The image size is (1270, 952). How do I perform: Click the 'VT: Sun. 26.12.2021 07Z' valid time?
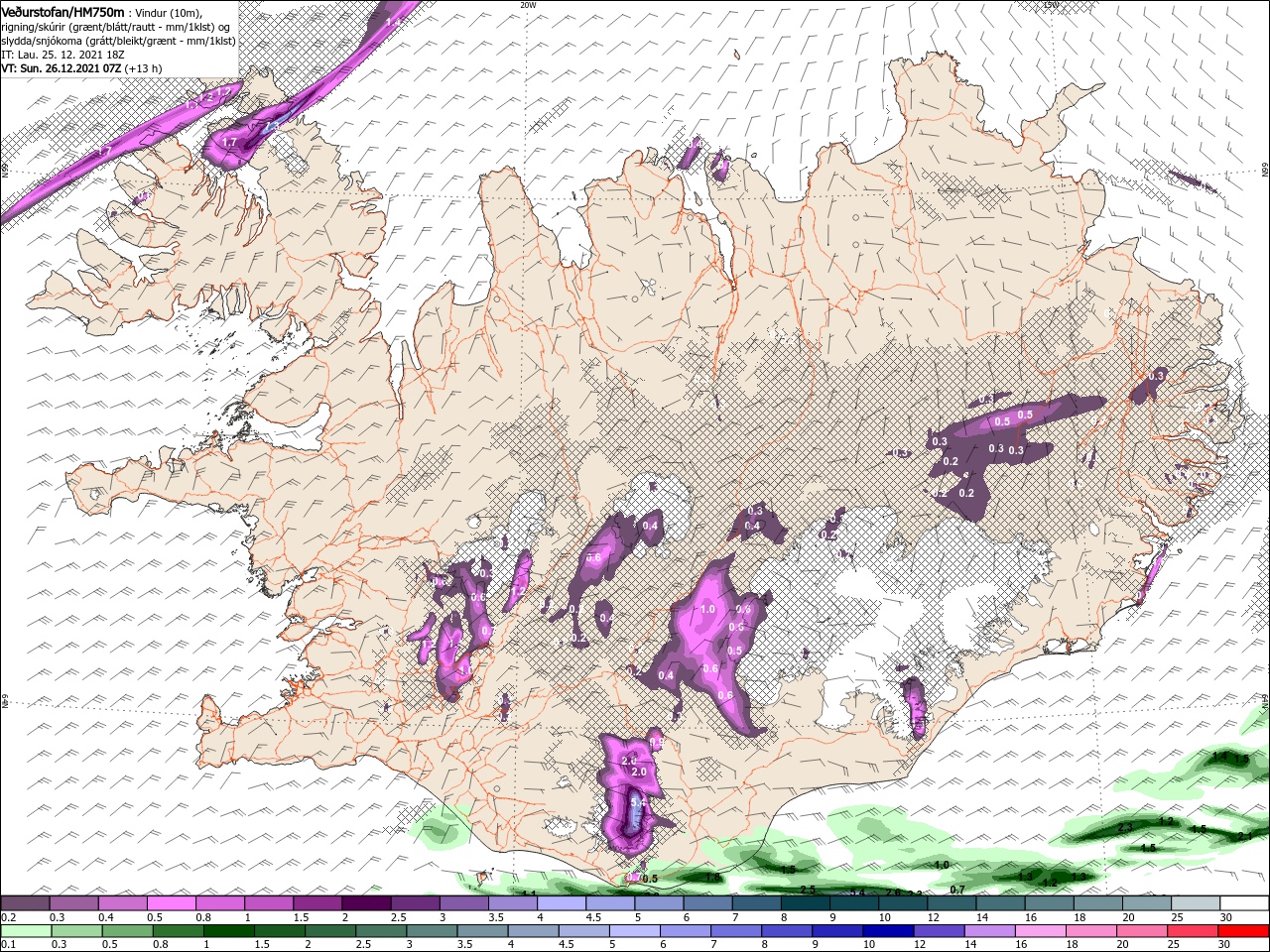pos(61,68)
